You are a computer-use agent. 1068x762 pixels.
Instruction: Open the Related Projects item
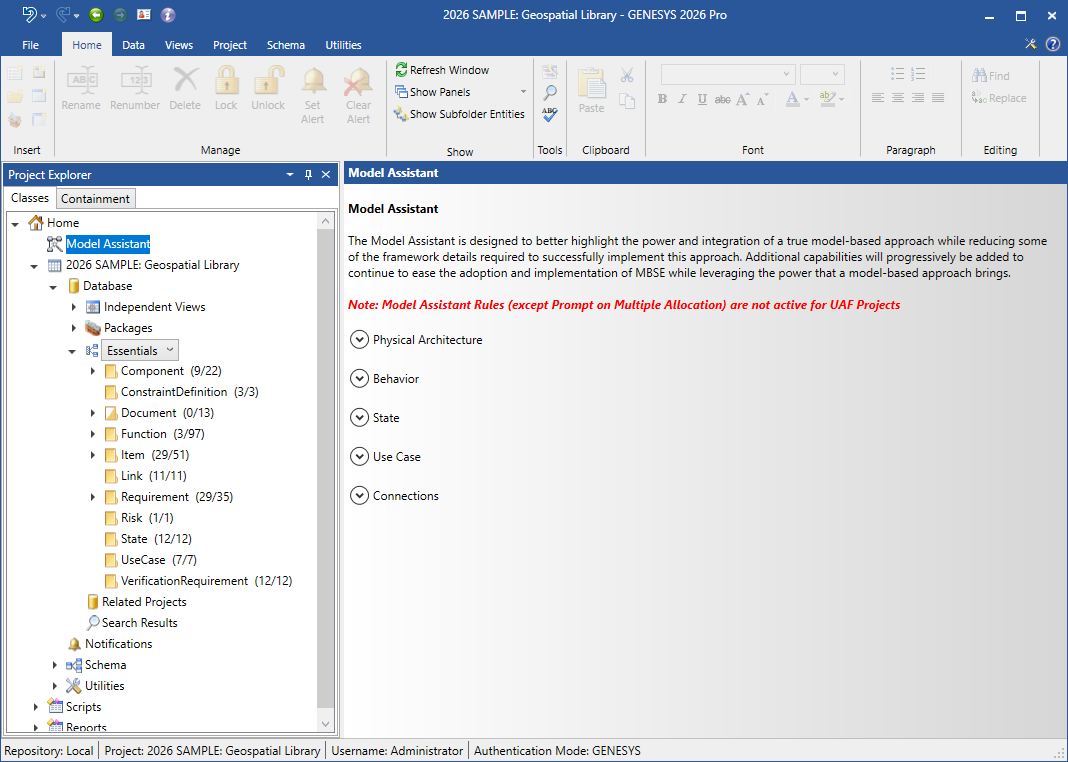pyautogui.click(x=144, y=602)
